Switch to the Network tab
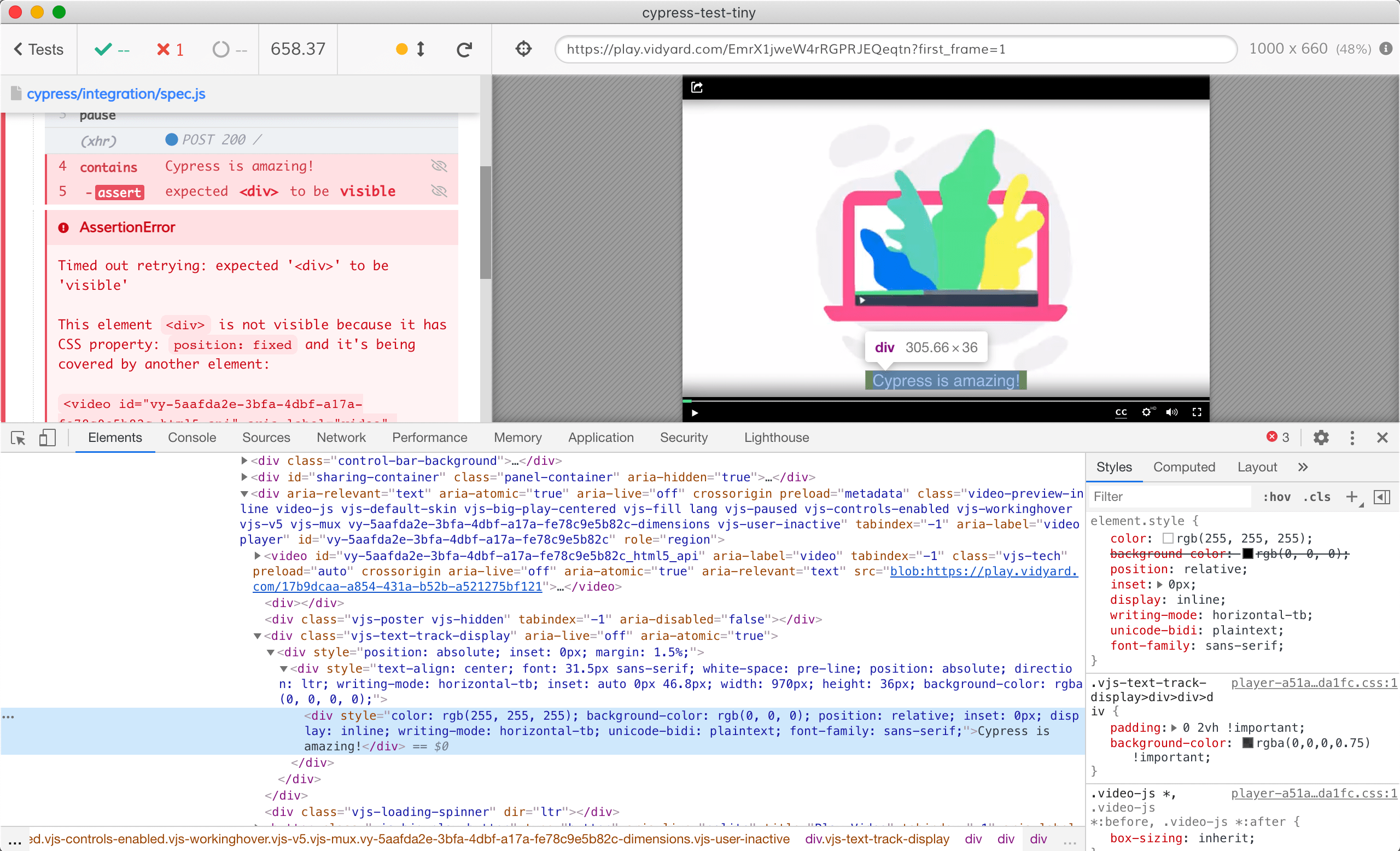The image size is (1400, 851). [341, 438]
